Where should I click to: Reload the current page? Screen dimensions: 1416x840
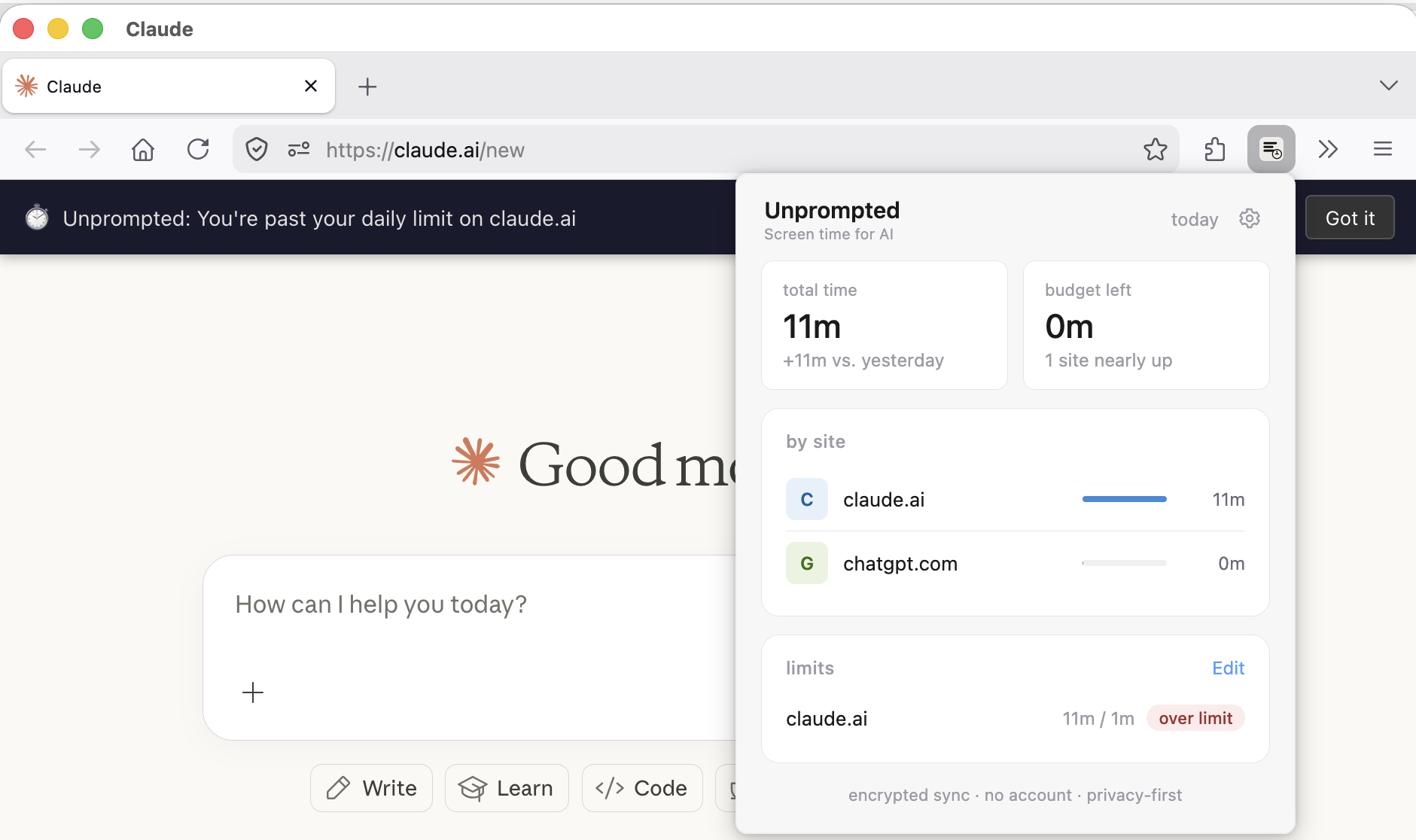[x=198, y=150]
